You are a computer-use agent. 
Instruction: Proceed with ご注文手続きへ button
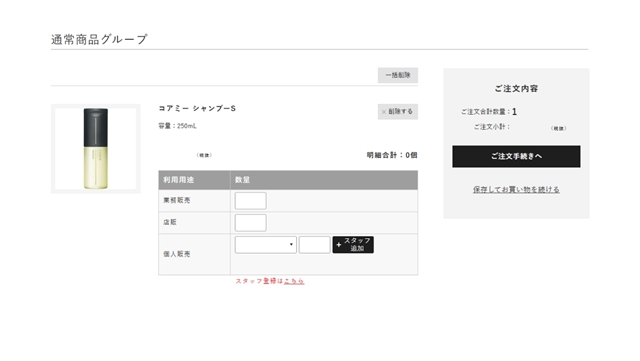click(x=516, y=156)
